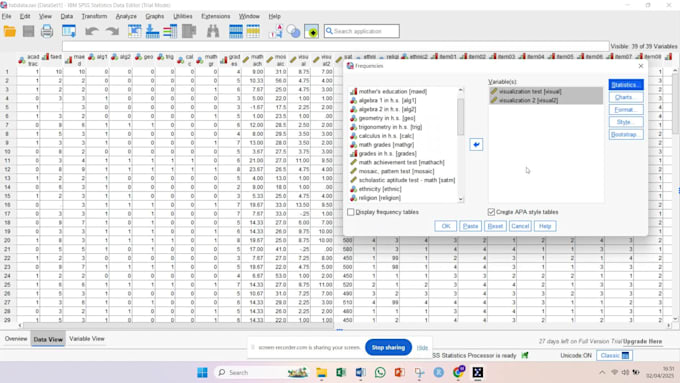The height and width of the screenshot is (383, 680).
Task: Show hidden system tray icons chevron
Action: tap(602, 372)
